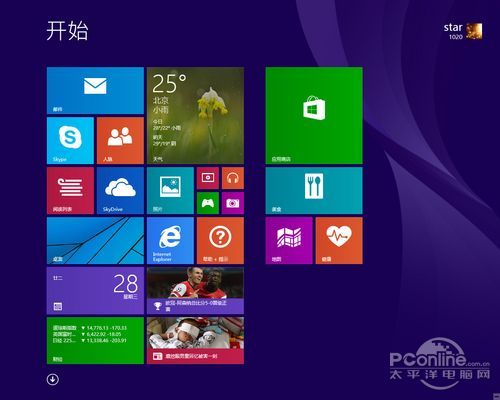Open the green Finance tile

[x=95, y=341]
